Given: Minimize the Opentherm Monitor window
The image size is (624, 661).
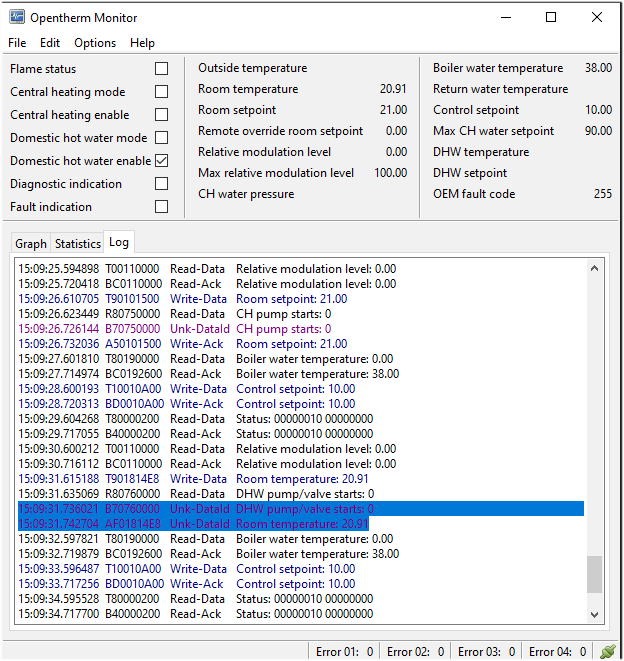Looking at the screenshot, I should 506,17.
